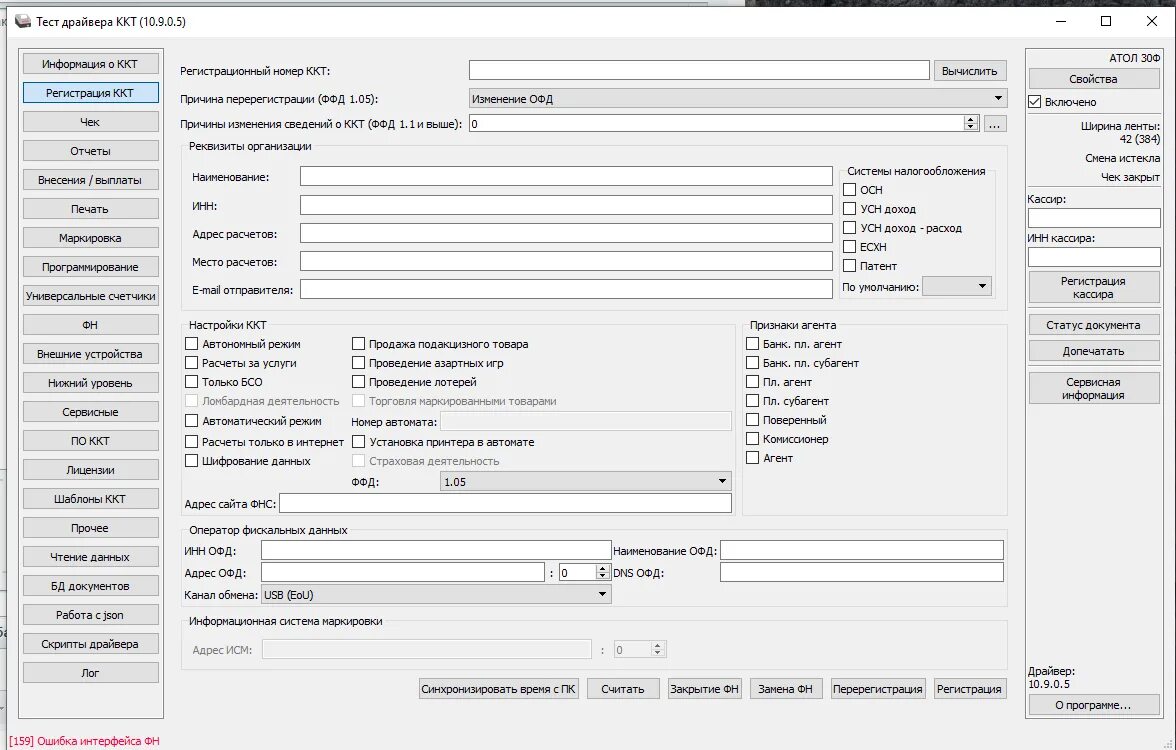Click the ИНН organization field
1176x750 pixels.
566,205
